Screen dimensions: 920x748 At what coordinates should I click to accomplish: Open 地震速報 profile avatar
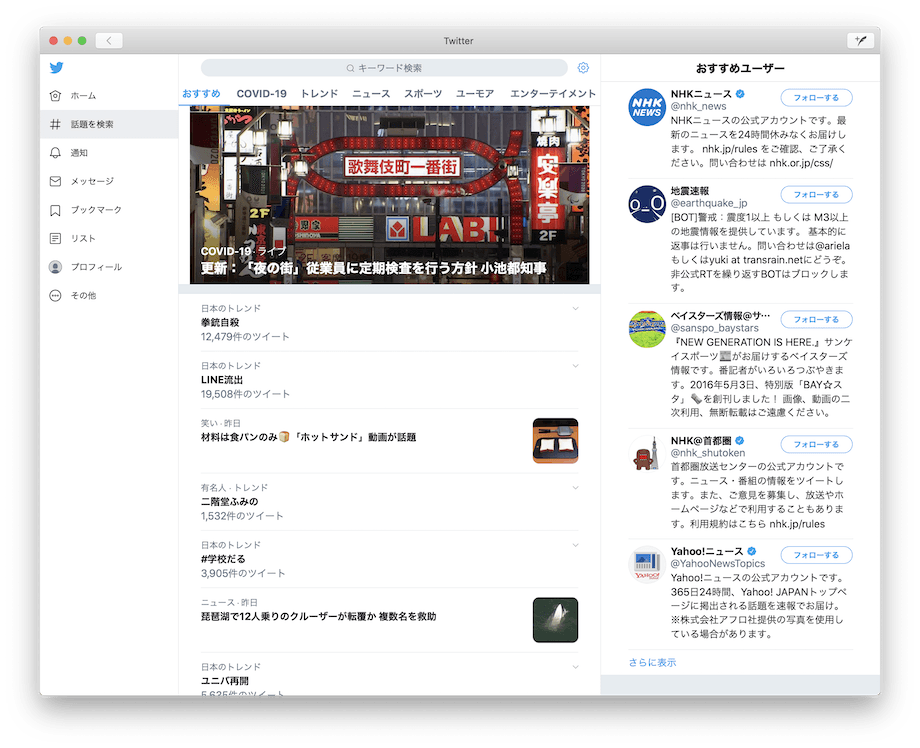[x=647, y=204]
